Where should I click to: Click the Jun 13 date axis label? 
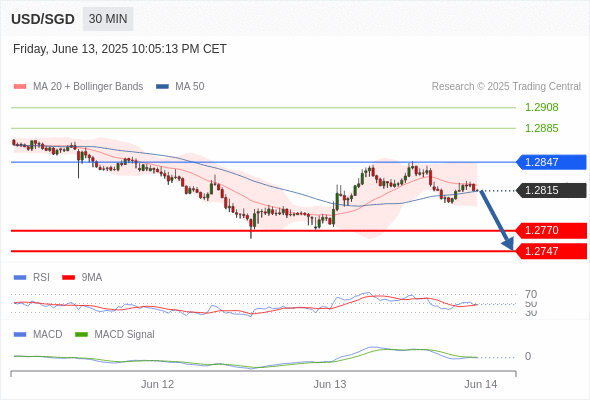coord(330,384)
